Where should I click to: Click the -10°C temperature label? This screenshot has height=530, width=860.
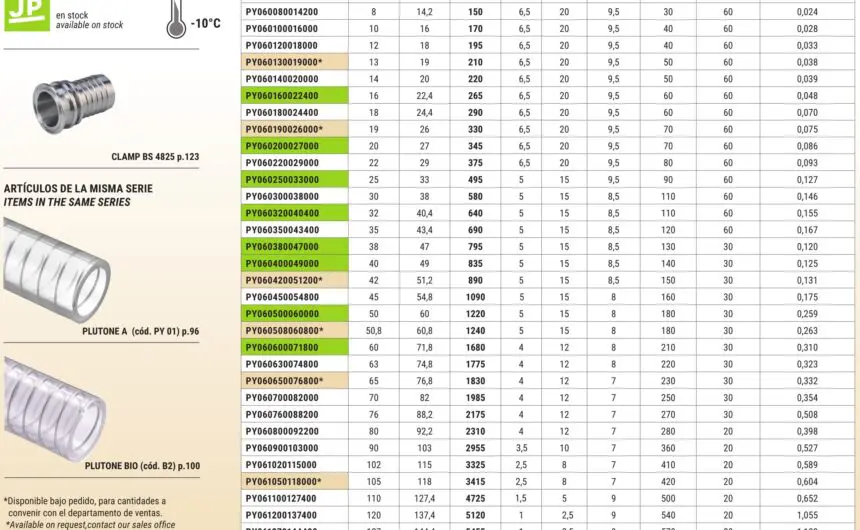click(x=207, y=23)
